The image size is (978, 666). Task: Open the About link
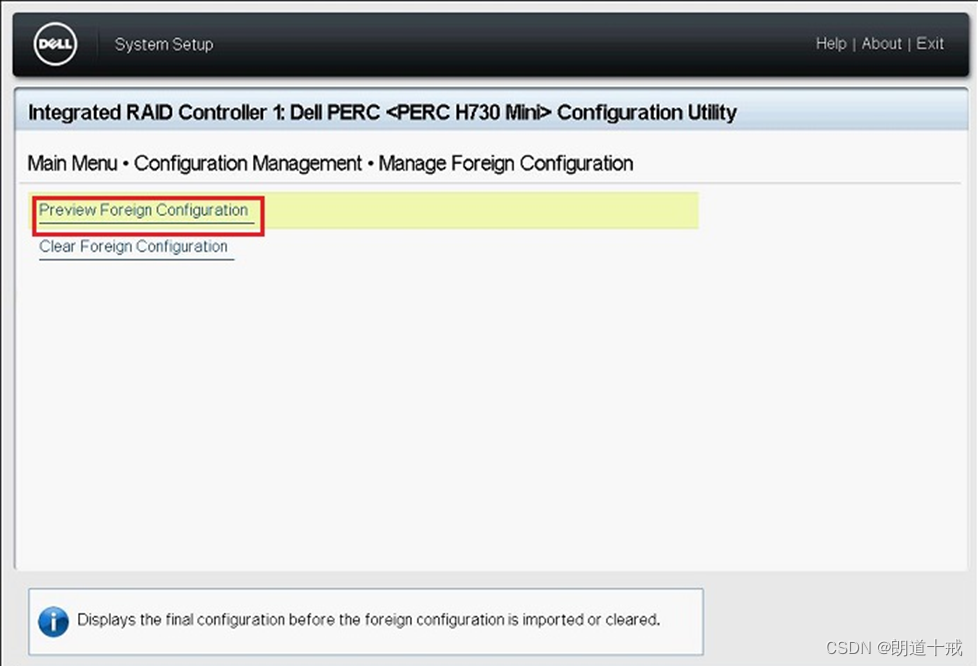click(x=881, y=44)
